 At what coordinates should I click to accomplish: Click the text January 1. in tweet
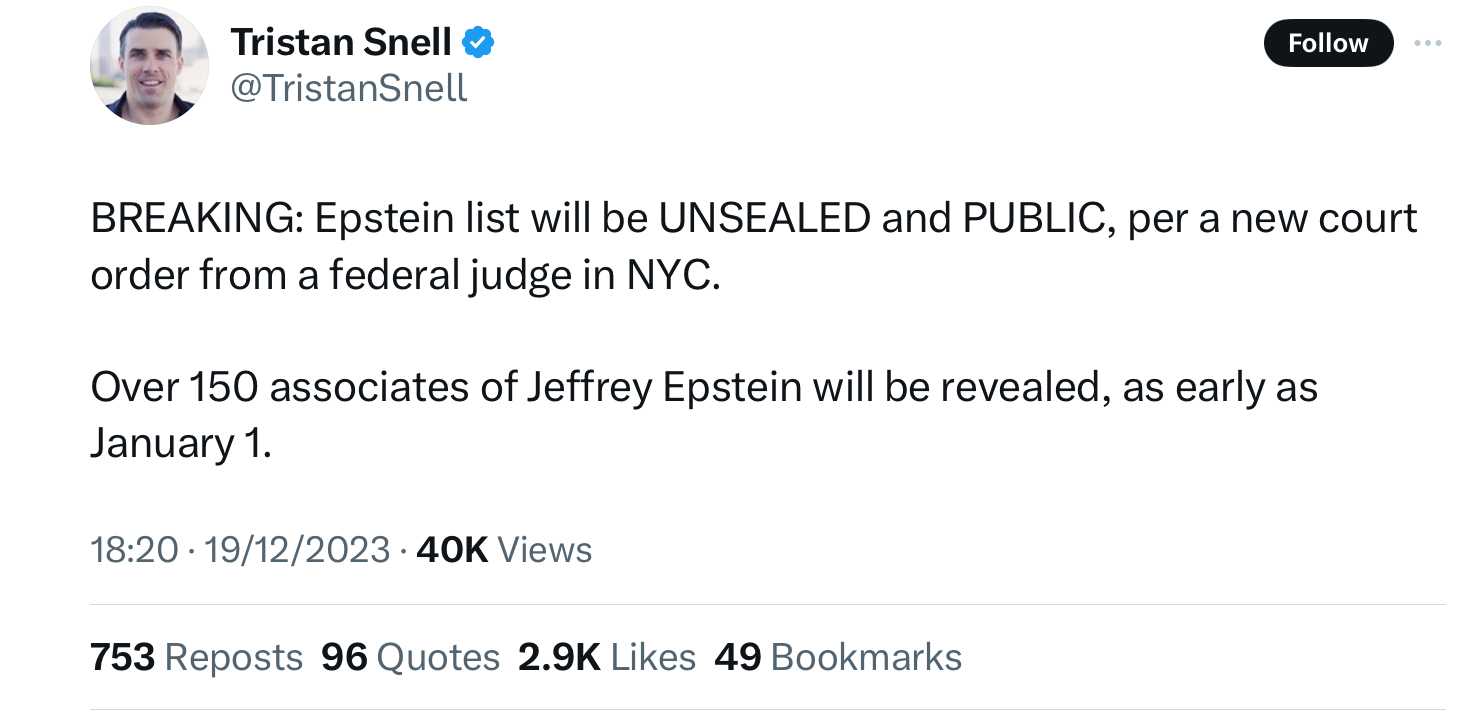[181, 444]
